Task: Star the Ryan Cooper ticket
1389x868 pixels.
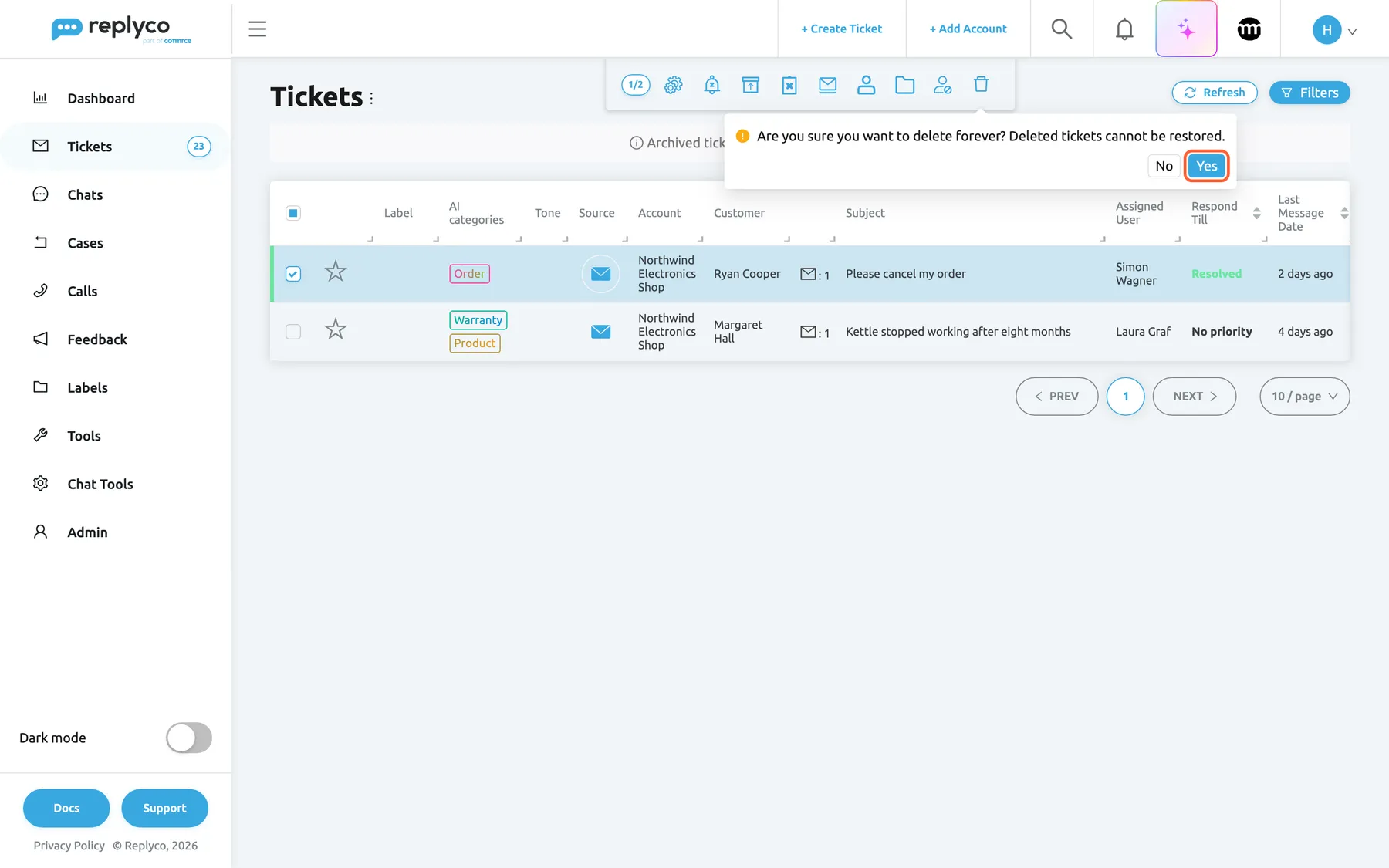Action: (336, 272)
